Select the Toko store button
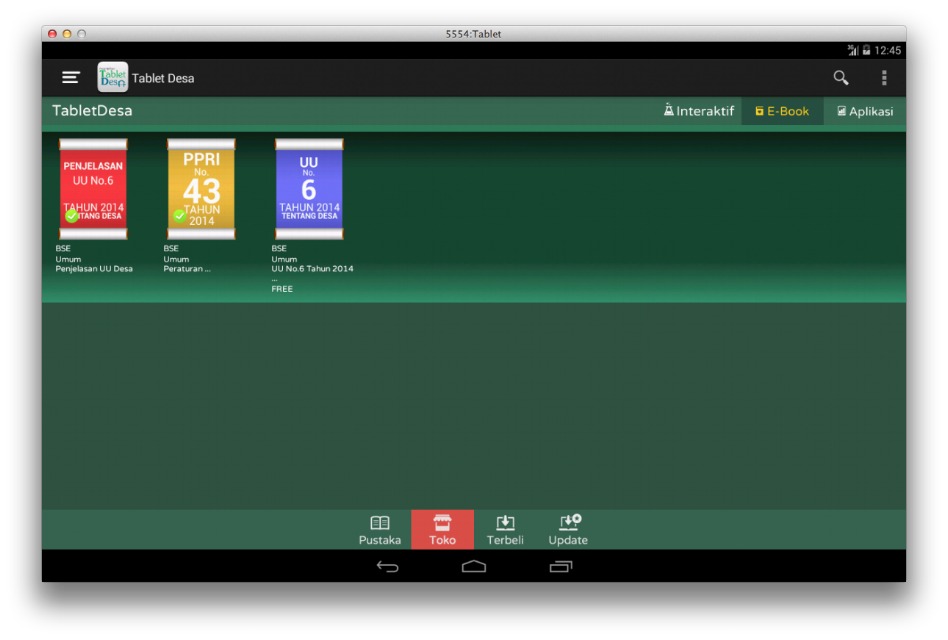Screen dimensions: 948x640 [442, 530]
